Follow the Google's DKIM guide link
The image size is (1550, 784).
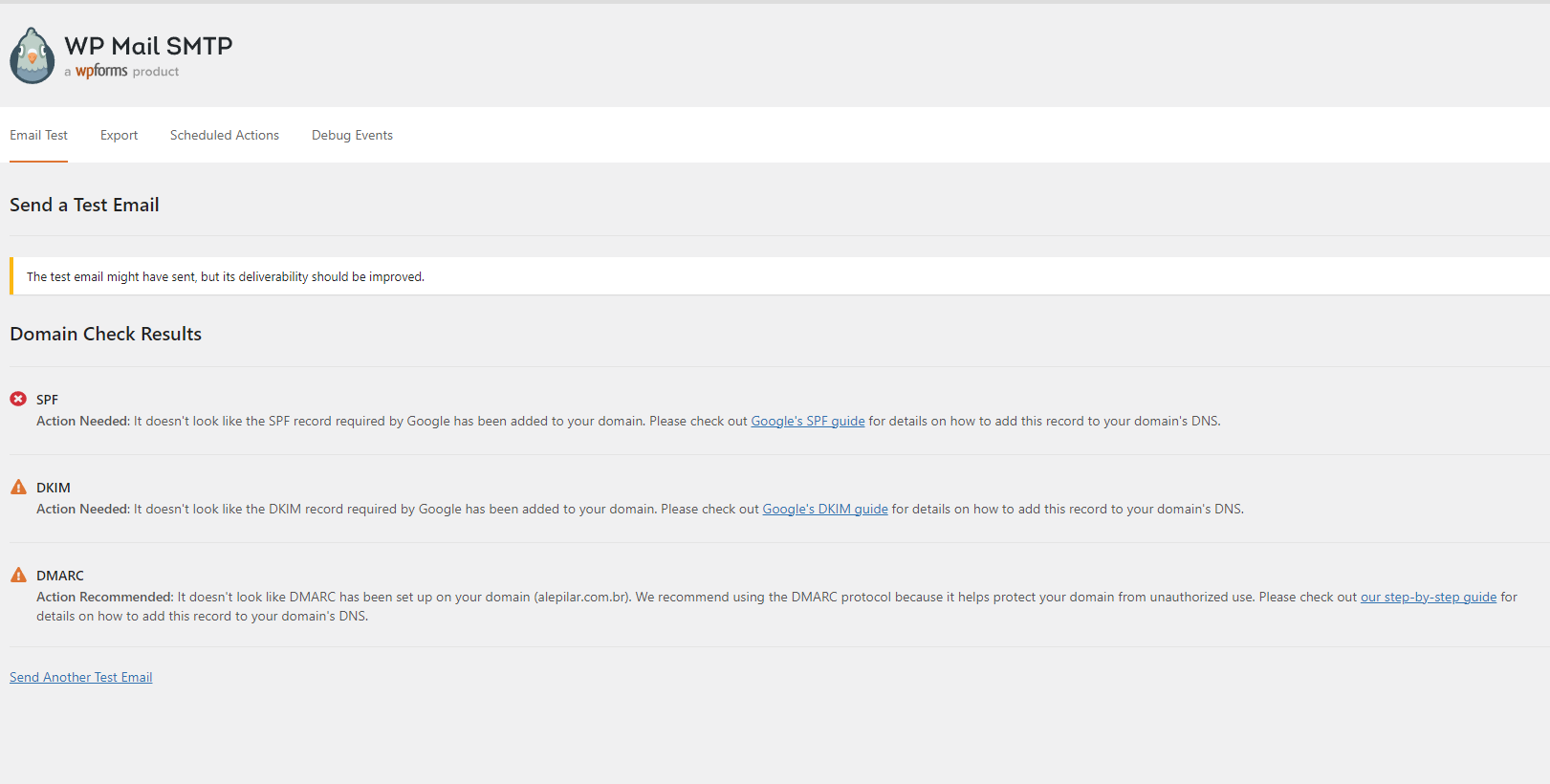coord(824,509)
